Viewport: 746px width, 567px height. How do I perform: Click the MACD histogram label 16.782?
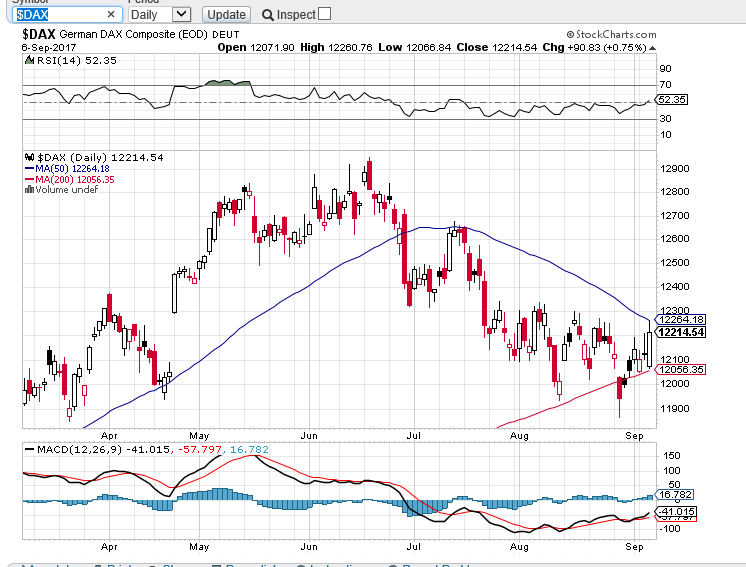[x=675, y=494]
